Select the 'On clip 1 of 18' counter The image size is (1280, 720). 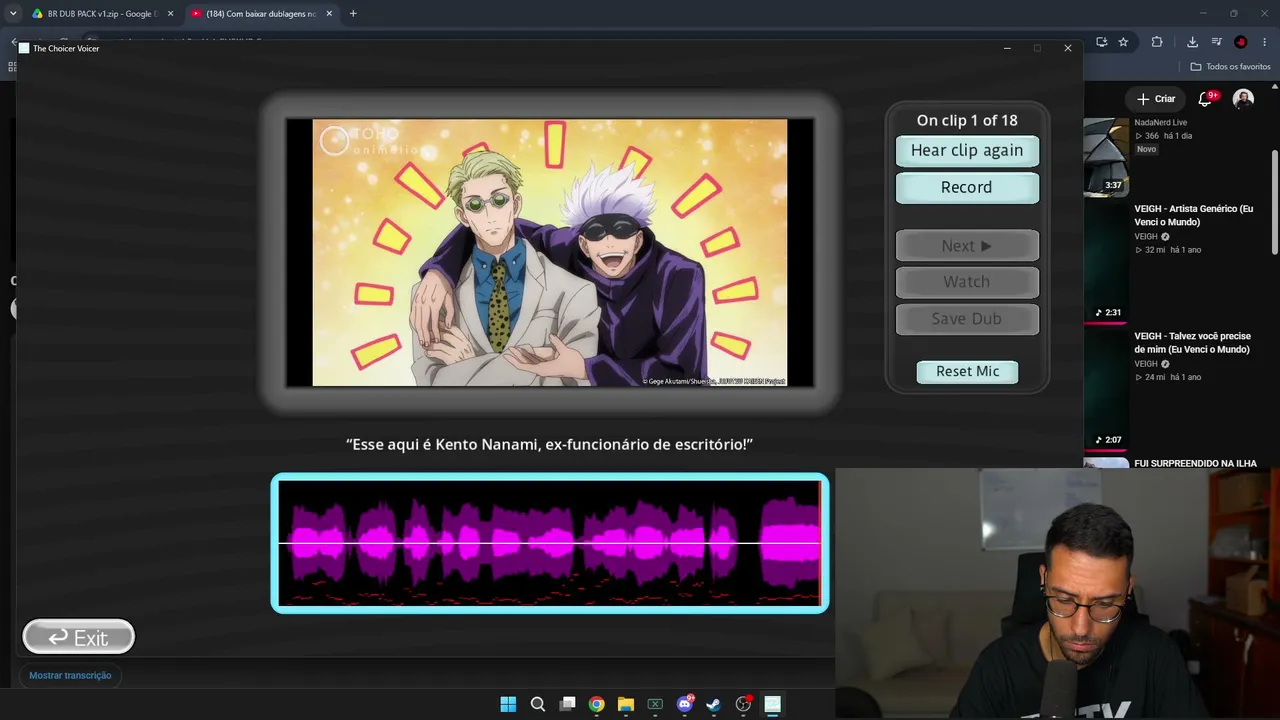pos(967,120)
